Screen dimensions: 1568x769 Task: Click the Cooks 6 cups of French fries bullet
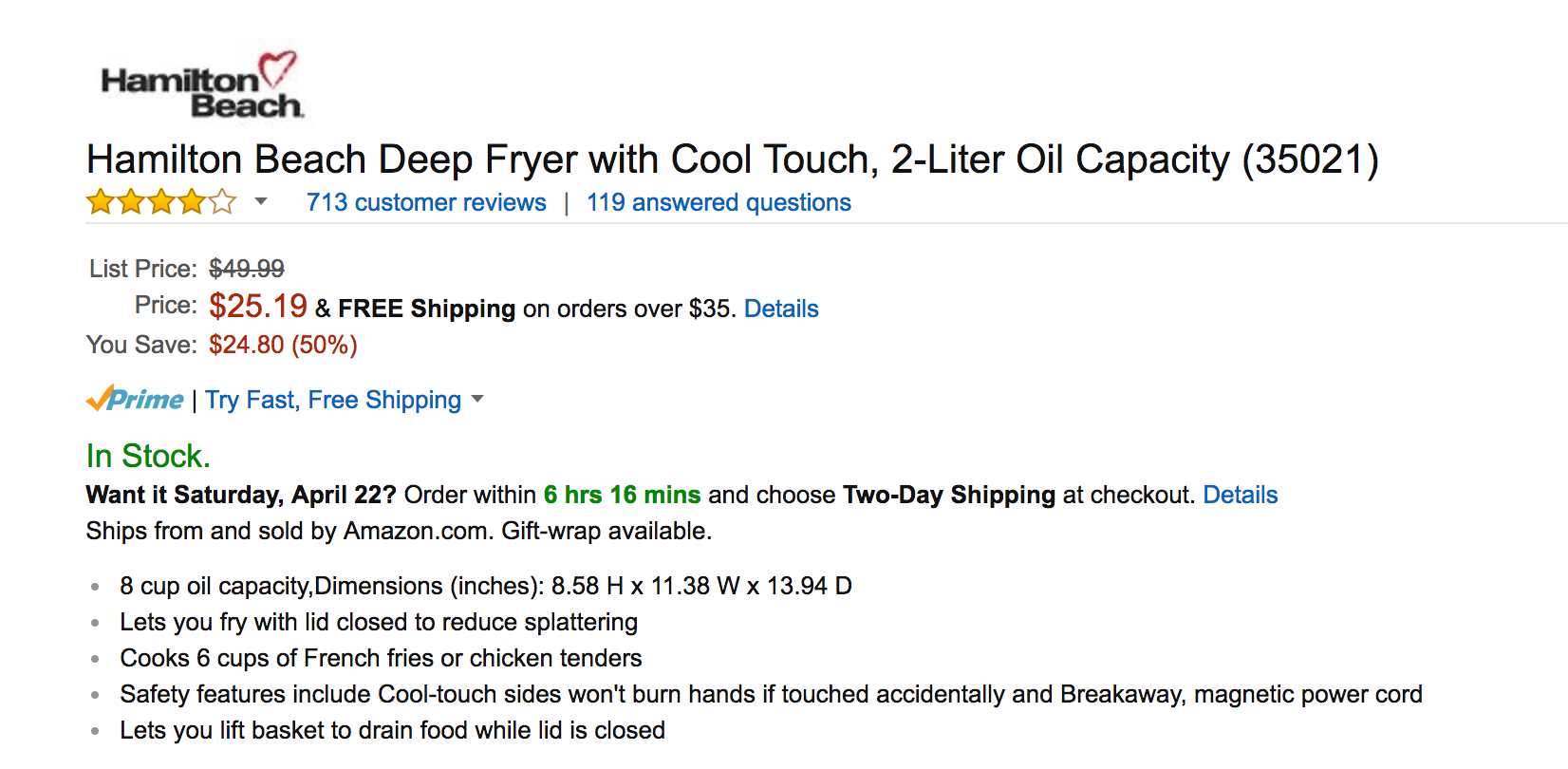pyautogui.click(x=381, y=658)
